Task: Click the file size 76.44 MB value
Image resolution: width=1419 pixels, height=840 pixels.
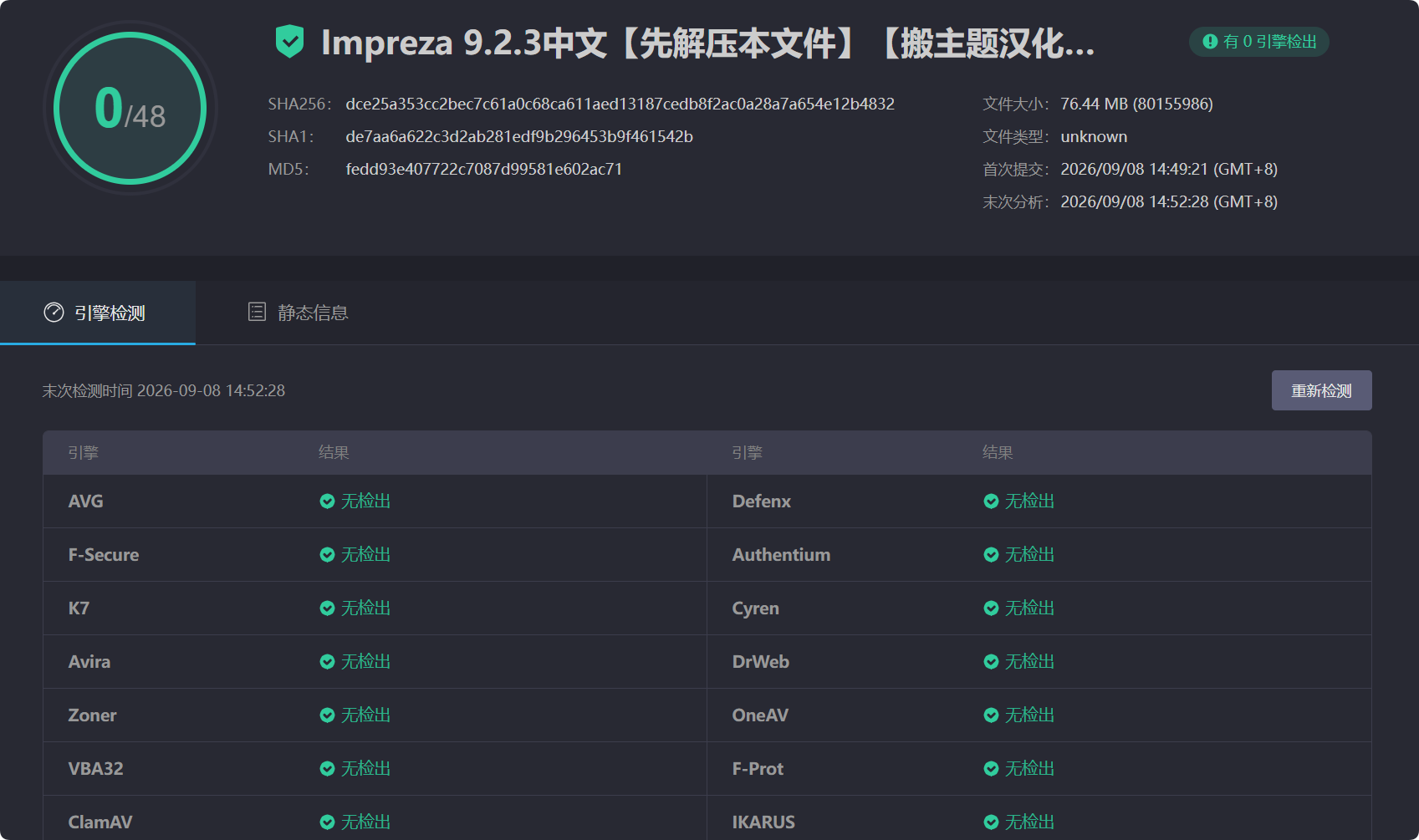Action: (x=1136, y=104)
